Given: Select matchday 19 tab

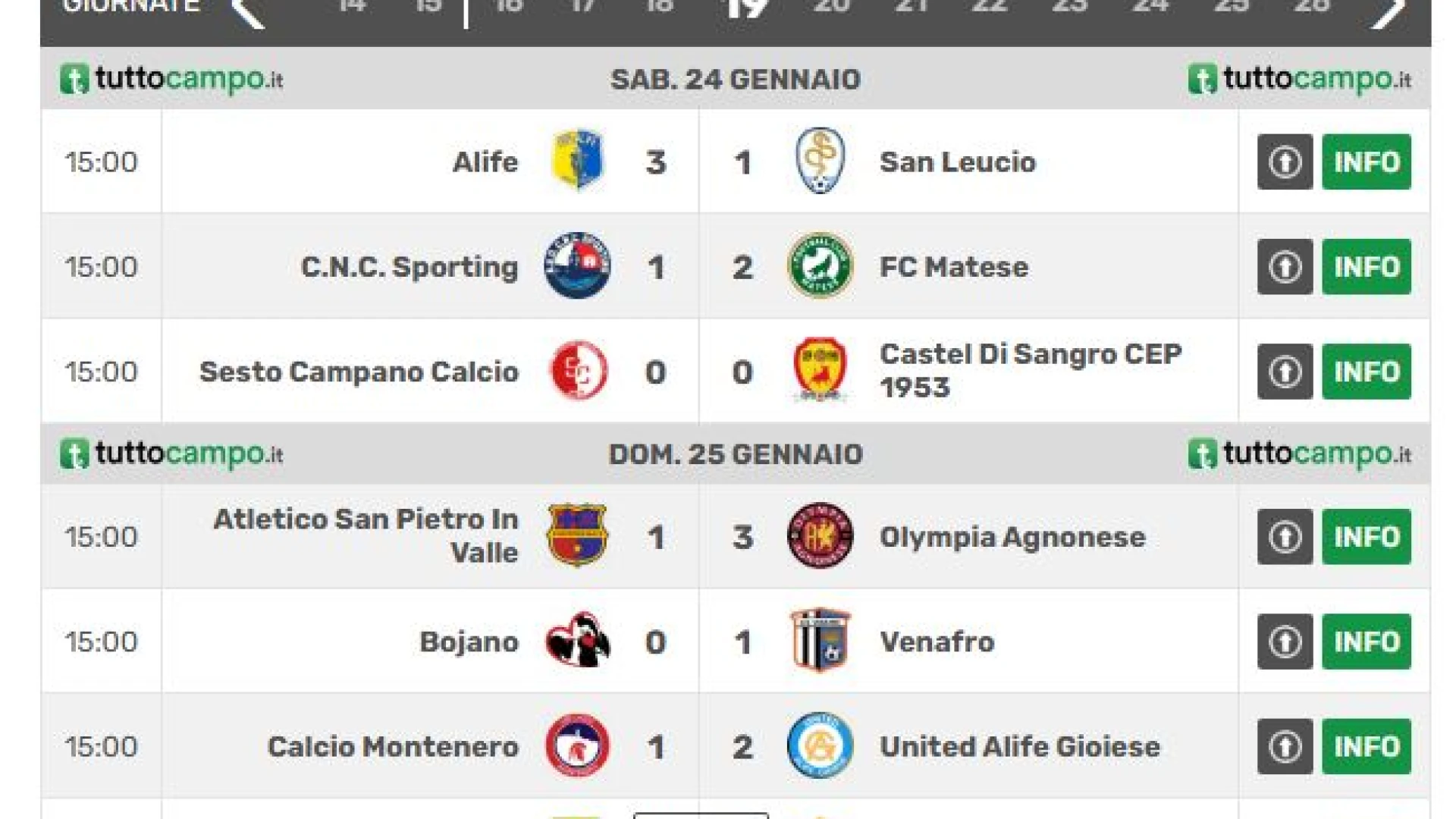Looking at the screenshot, I should click(x=747, y=8).
